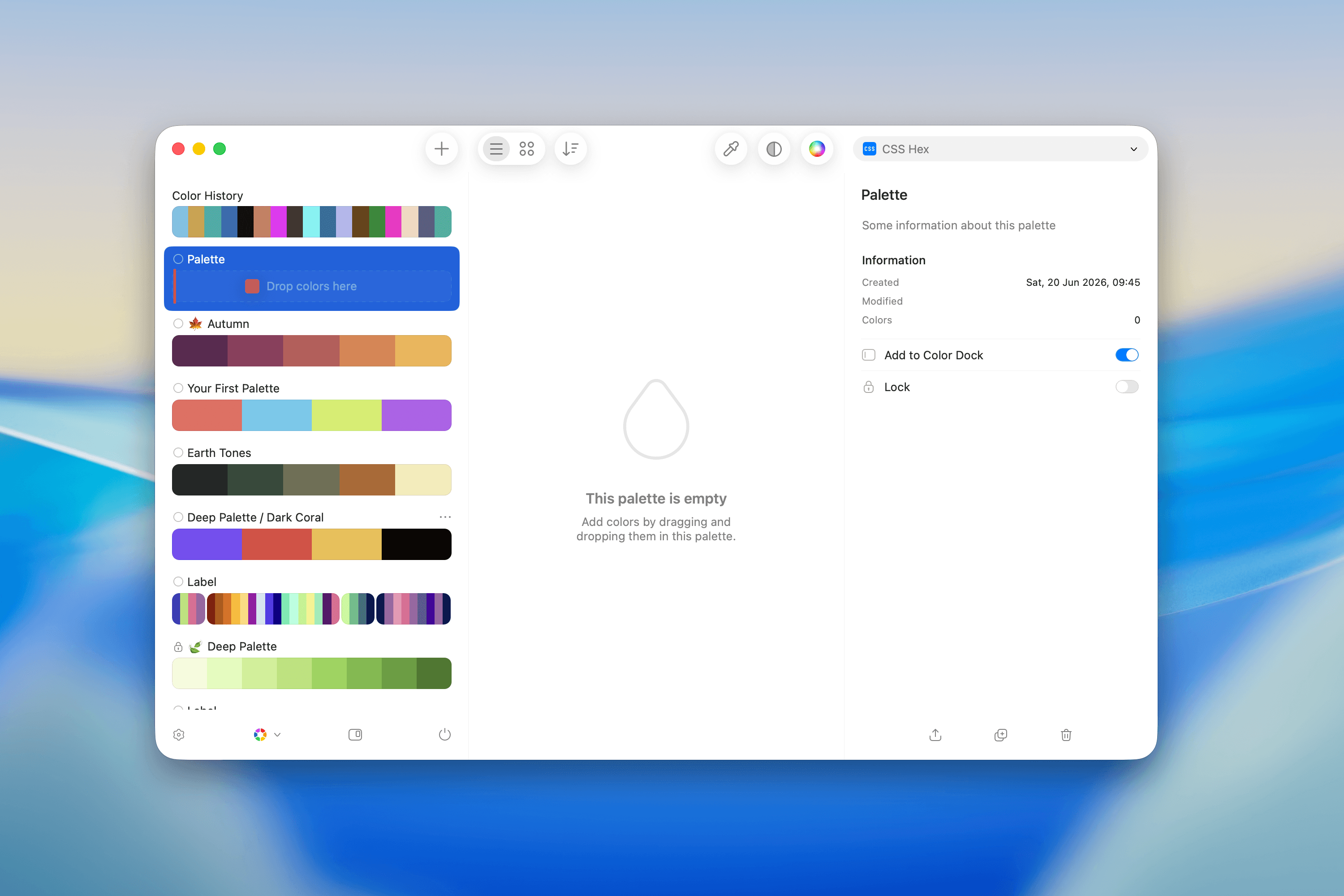Click the Created date 'Sat, 20 Jun 2026, 09:45'
1344x896 pixels.
[x=1083, y=282]
